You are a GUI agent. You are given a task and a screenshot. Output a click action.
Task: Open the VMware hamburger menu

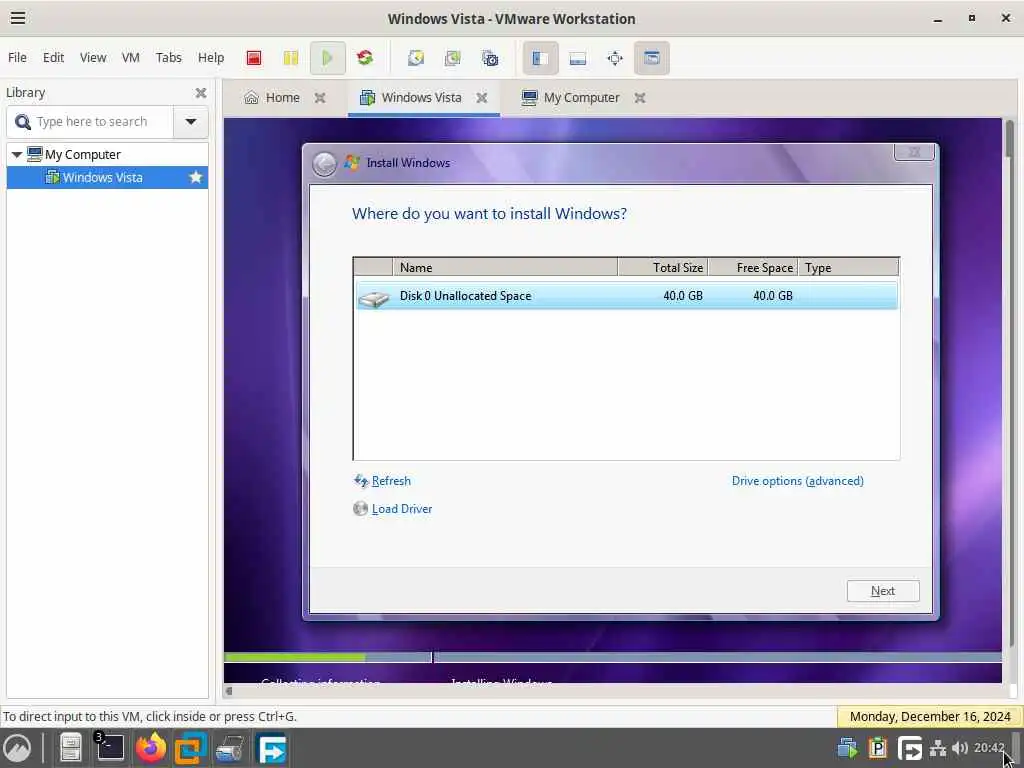(18, 18)
